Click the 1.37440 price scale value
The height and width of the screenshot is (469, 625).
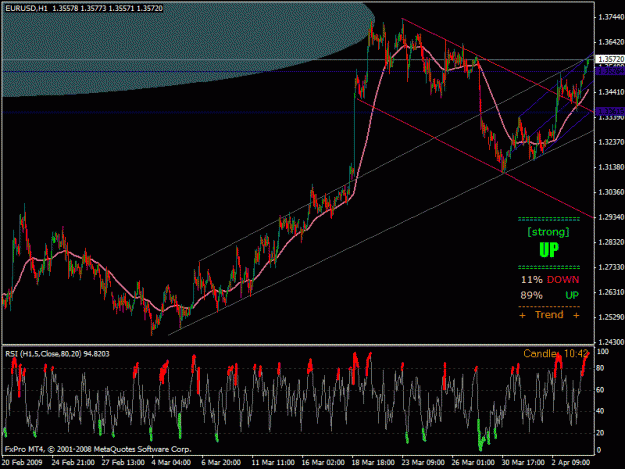[x=611, y=17]
